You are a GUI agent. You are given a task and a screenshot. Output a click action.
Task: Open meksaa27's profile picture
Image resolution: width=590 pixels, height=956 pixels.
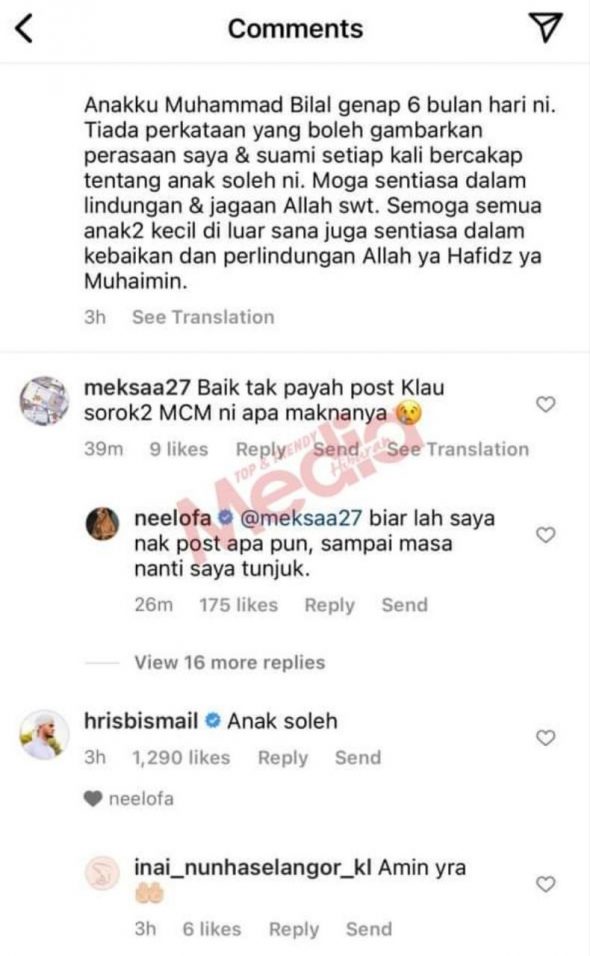pos(43,401)
